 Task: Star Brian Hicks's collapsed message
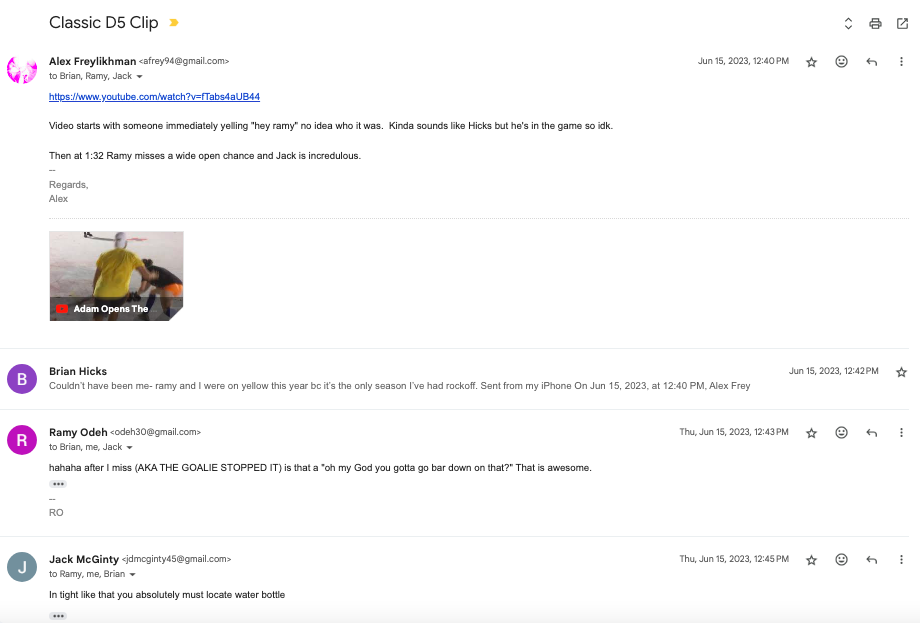coord(901,372)
